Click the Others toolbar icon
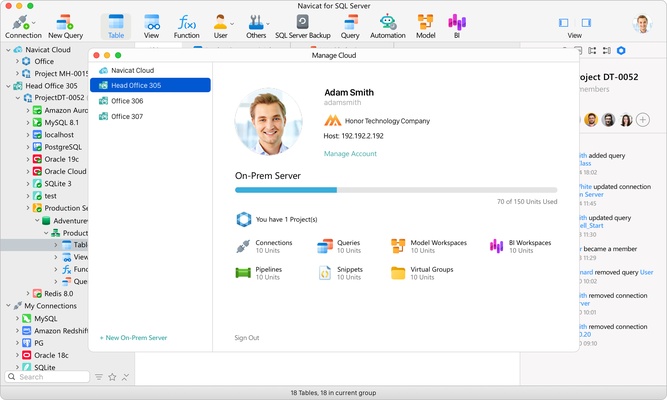 tap(256, 26)
